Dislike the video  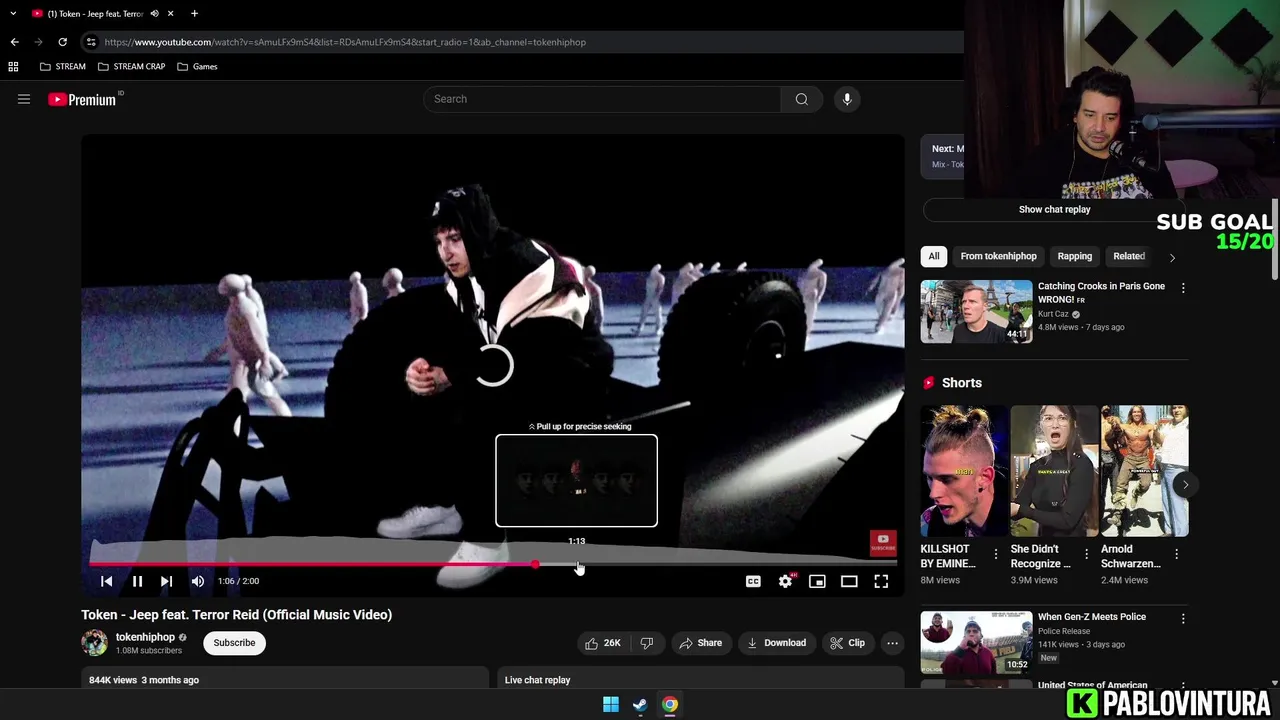tap(647, 643)
